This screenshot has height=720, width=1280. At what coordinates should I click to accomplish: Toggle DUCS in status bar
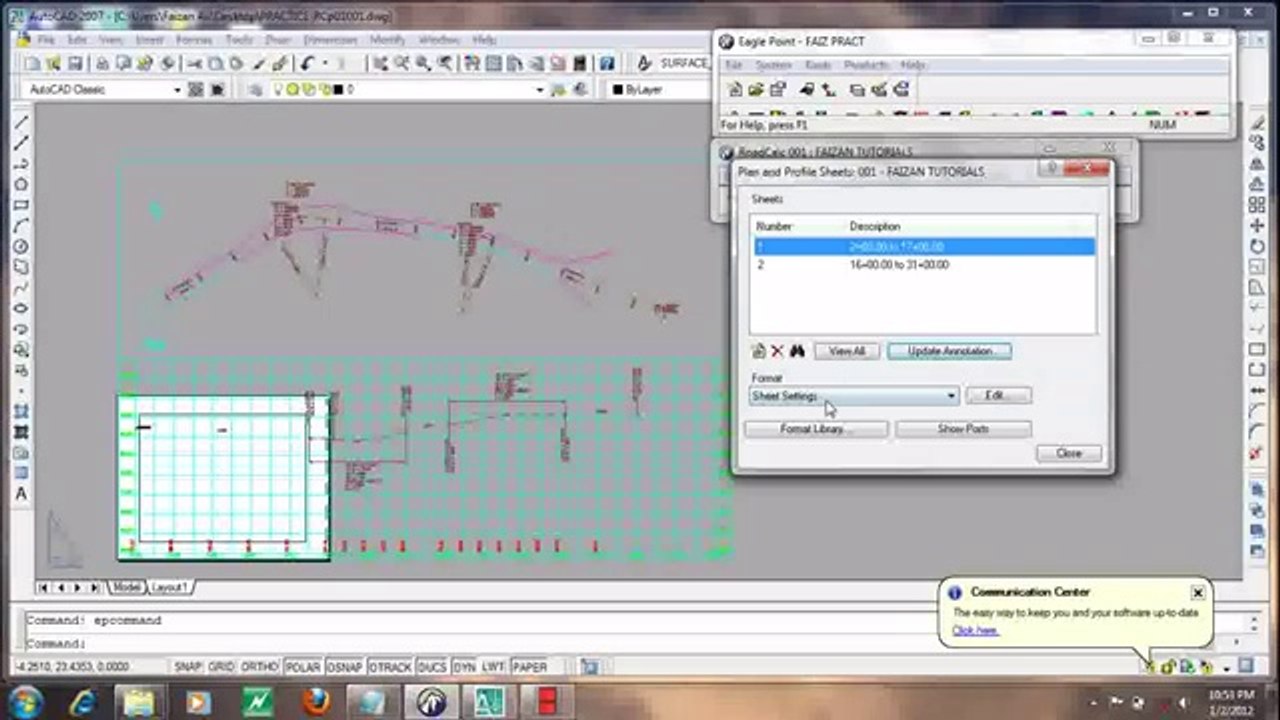432,667
